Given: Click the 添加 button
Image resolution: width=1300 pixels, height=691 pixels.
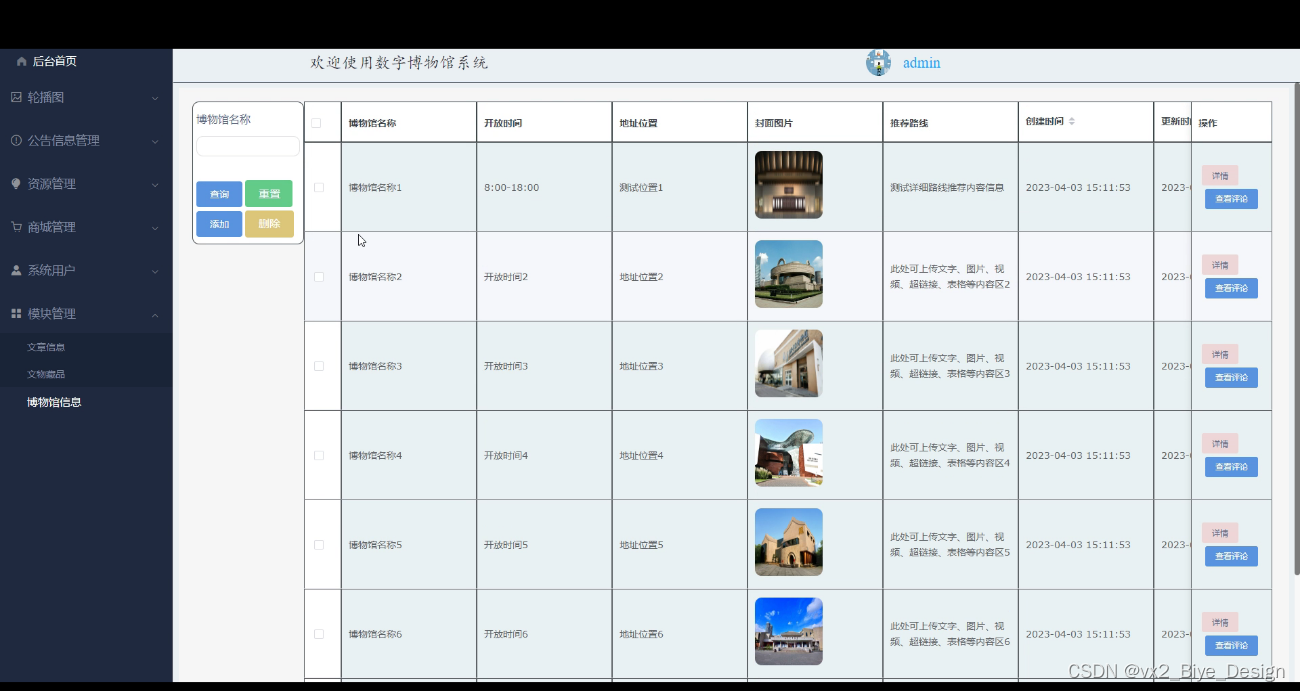Looking at the screenshot, I should [219, 224].
